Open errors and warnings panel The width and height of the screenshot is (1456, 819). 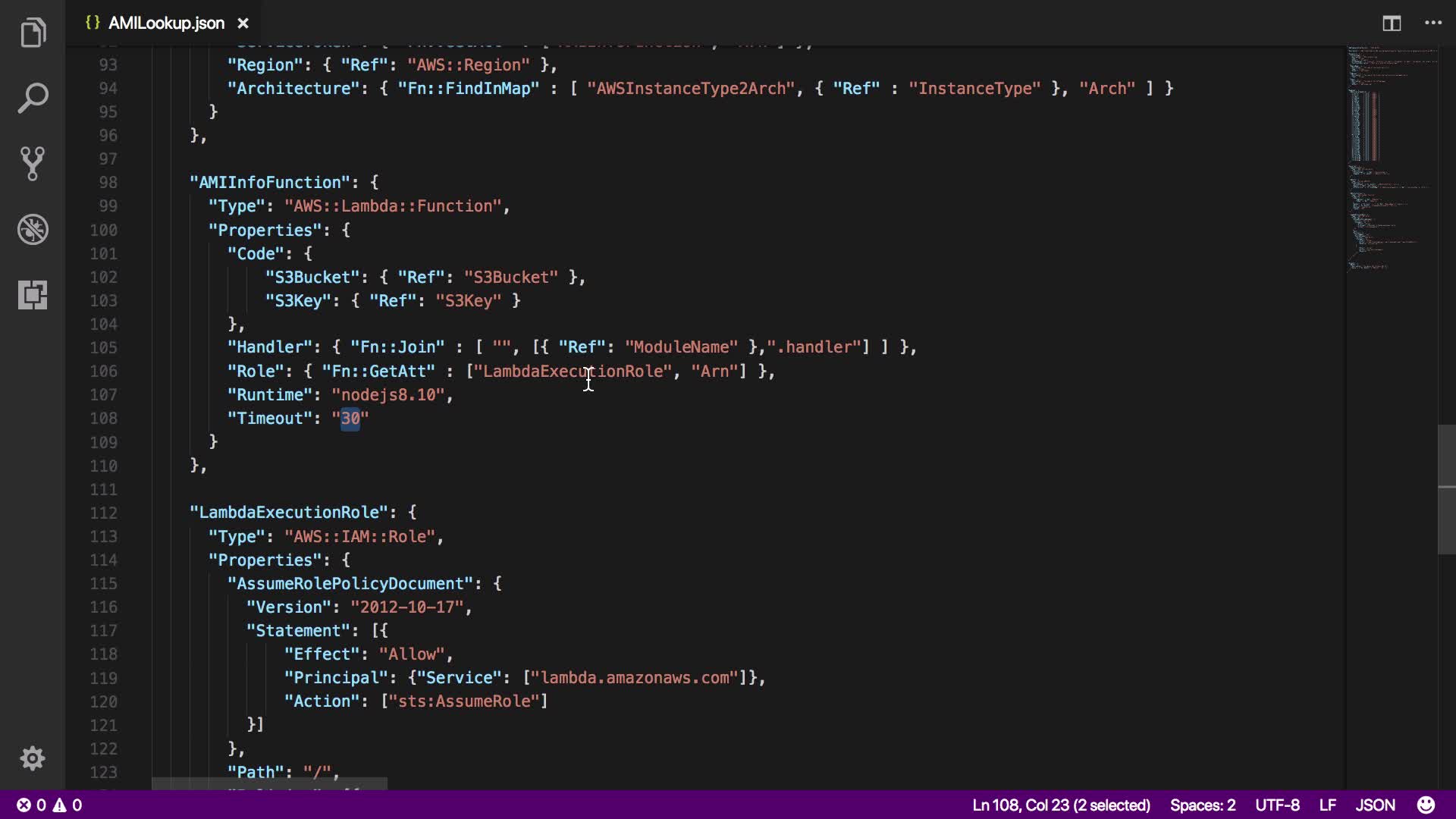[50, 805]
